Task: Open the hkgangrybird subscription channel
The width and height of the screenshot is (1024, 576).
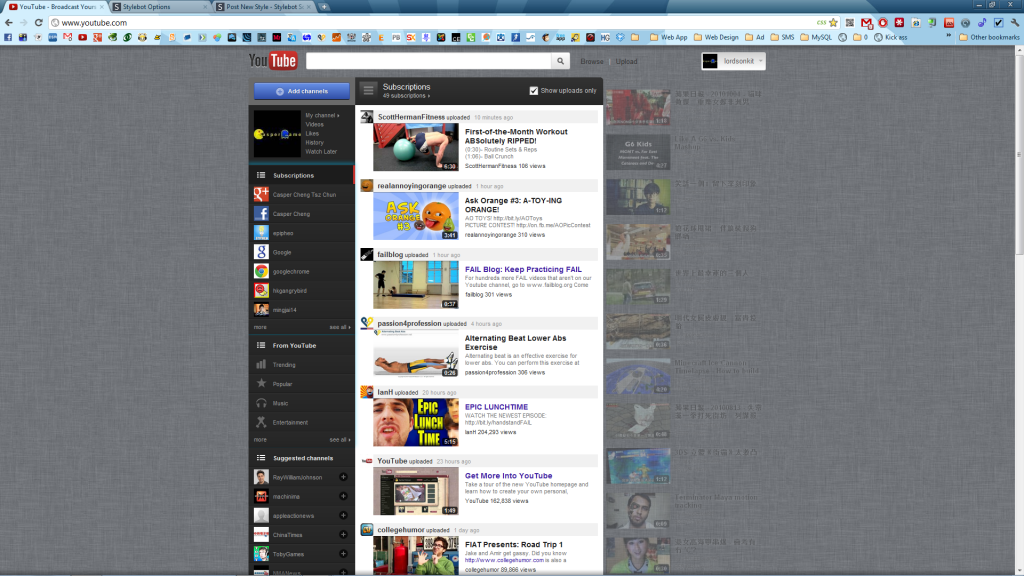Action: 302,290
